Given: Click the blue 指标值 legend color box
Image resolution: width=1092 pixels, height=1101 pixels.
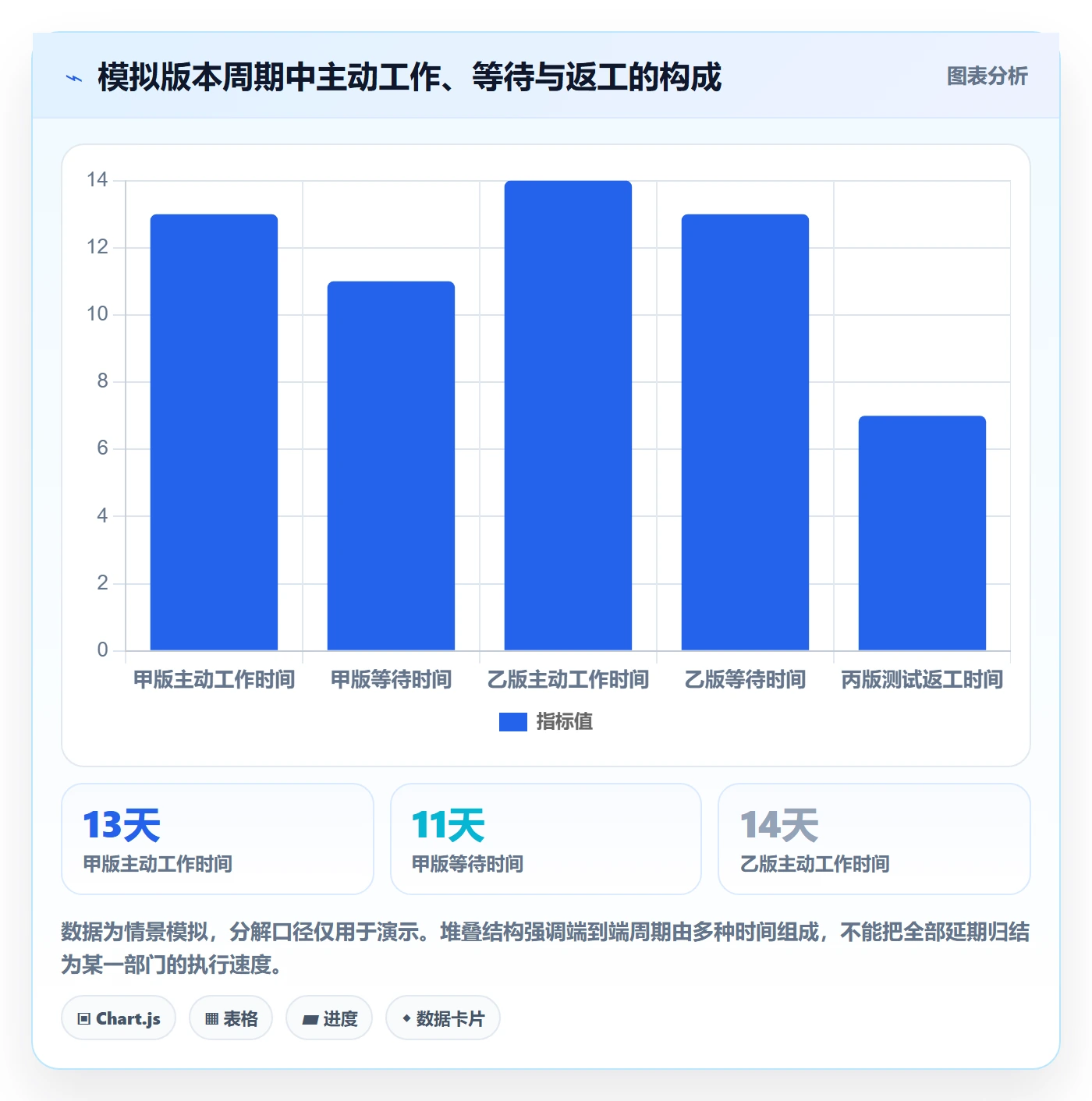Looking at the screenshot, I should pyautogui.click(x=512, y=722).
